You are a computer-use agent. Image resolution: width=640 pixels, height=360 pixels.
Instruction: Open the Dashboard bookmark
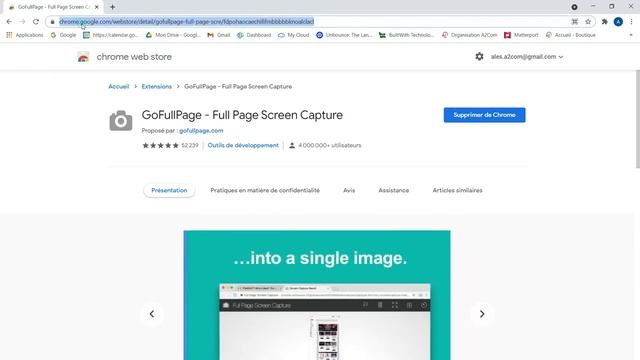(254, 35)
